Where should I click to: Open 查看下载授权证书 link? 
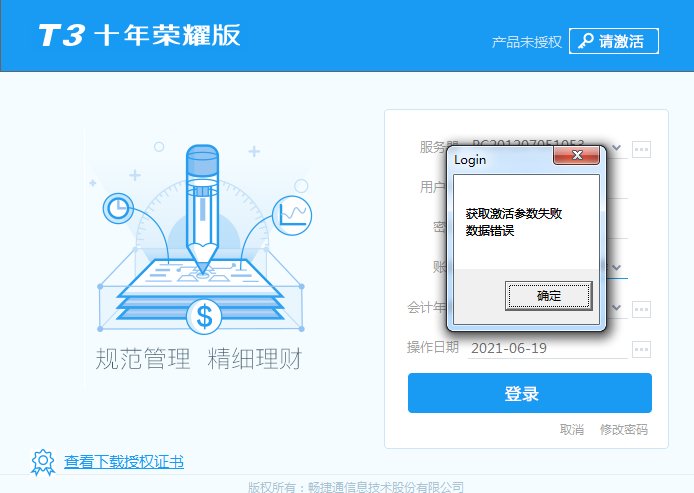pyautogui.click(x=124, y=462)
